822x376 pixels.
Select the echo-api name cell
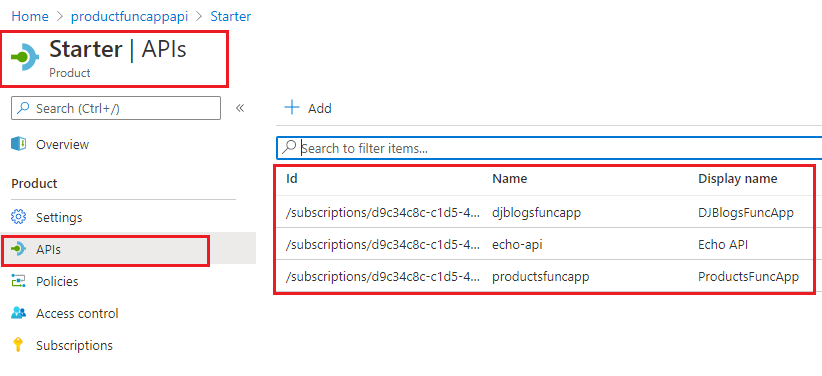coord(517,244)
